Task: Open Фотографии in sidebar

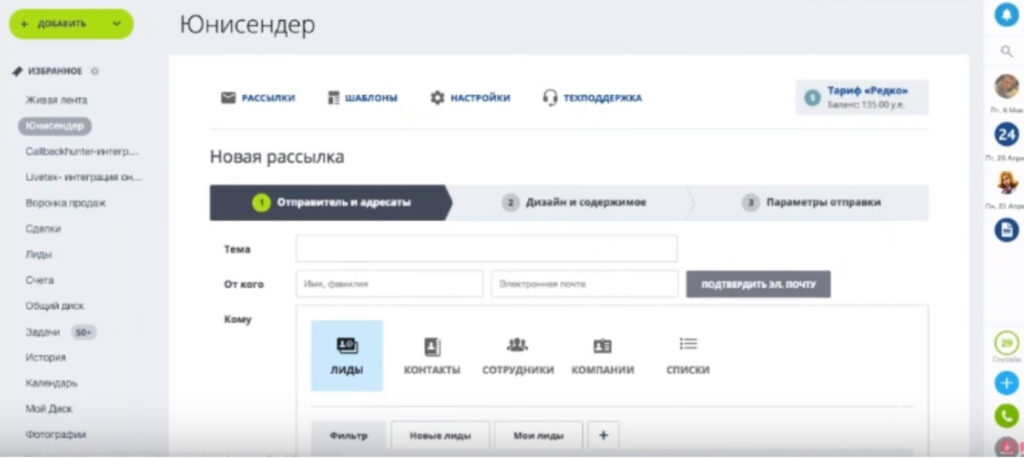Action: (56, 434)
